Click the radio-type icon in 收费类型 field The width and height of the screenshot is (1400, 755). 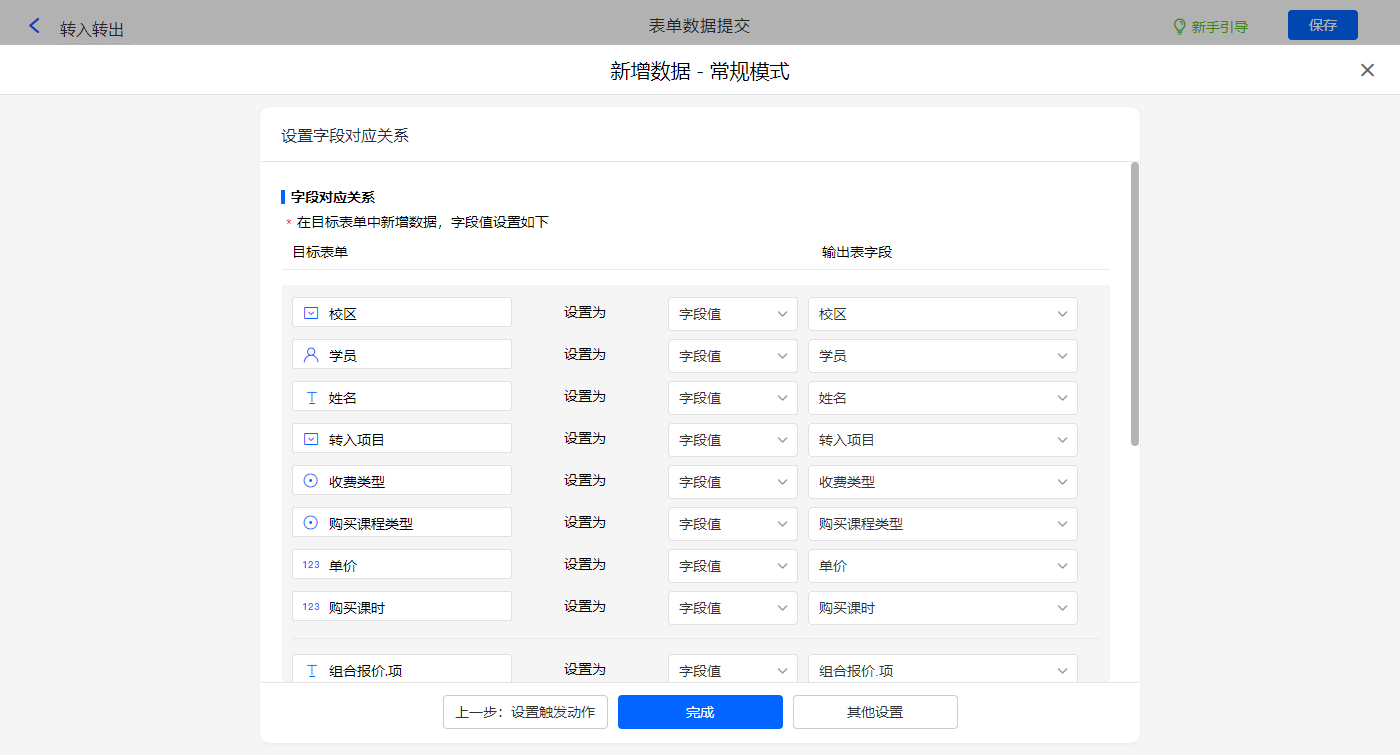(311, 481)
